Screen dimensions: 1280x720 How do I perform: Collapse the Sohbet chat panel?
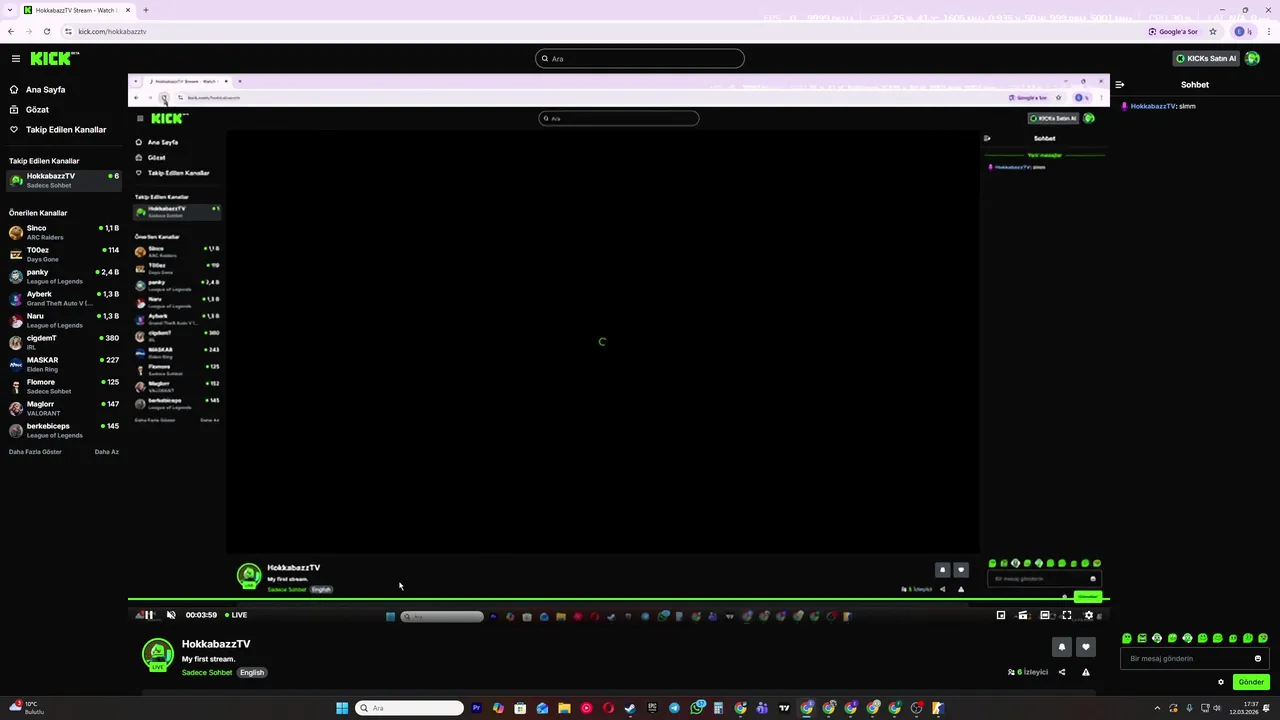1120,85
